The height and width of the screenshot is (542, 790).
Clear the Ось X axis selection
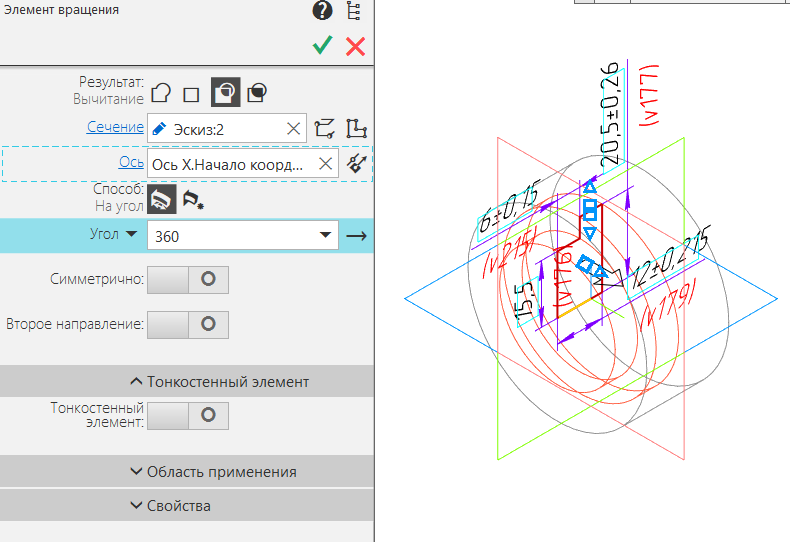tap(325, 164)
